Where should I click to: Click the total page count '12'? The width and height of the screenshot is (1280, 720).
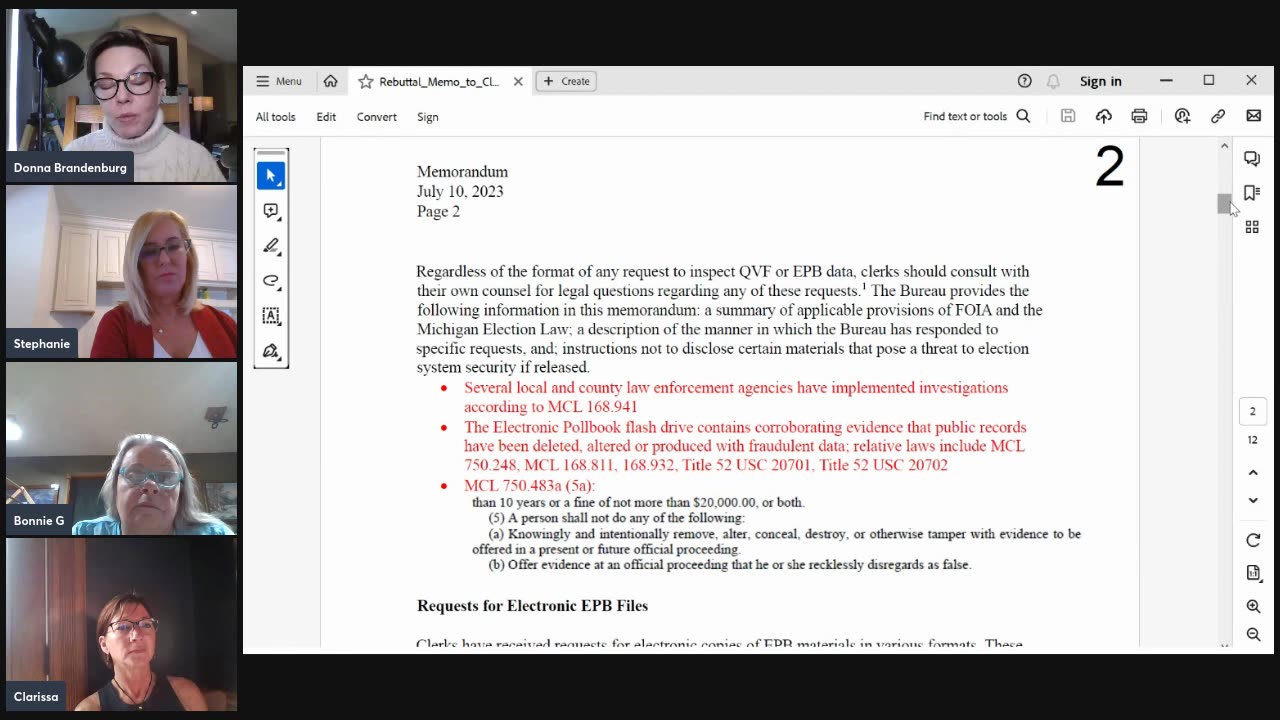click(1252, 440)
